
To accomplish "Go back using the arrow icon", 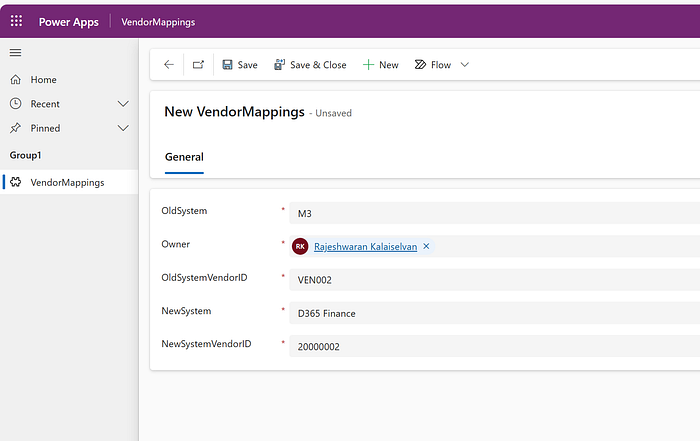I will click(169, 65).
